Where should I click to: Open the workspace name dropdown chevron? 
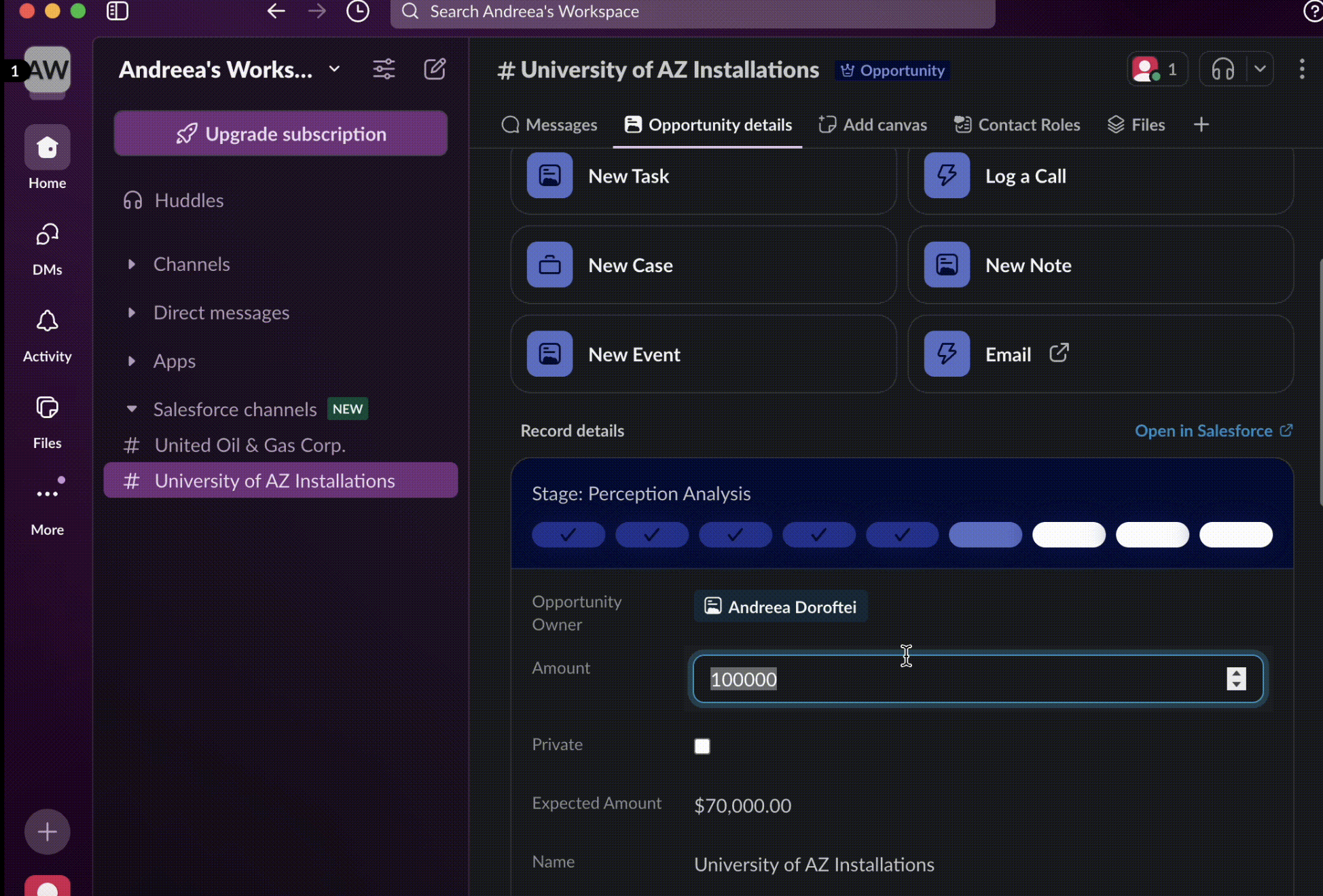(x=334, y=69)
